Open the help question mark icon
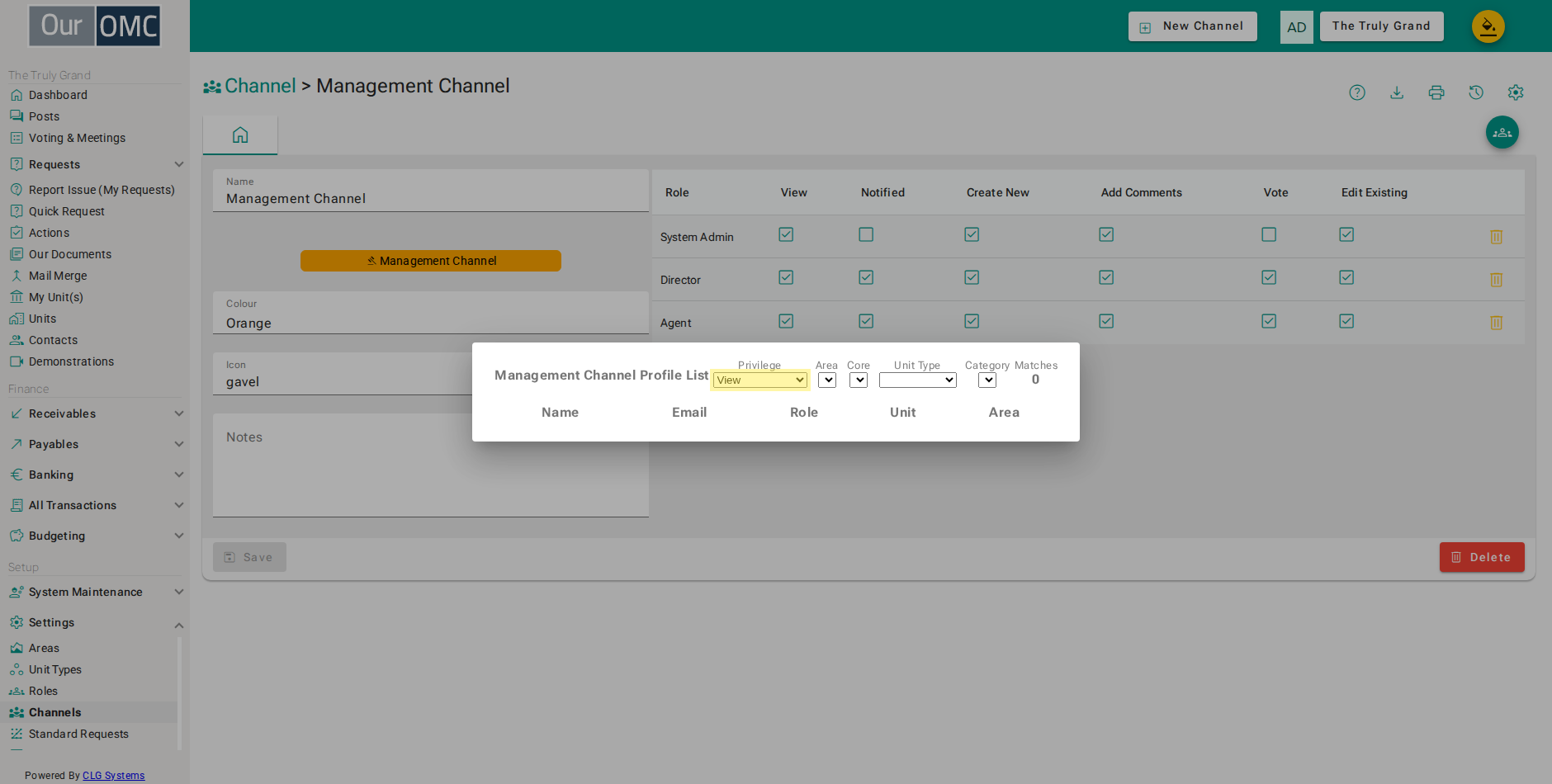 point(1357,92)
